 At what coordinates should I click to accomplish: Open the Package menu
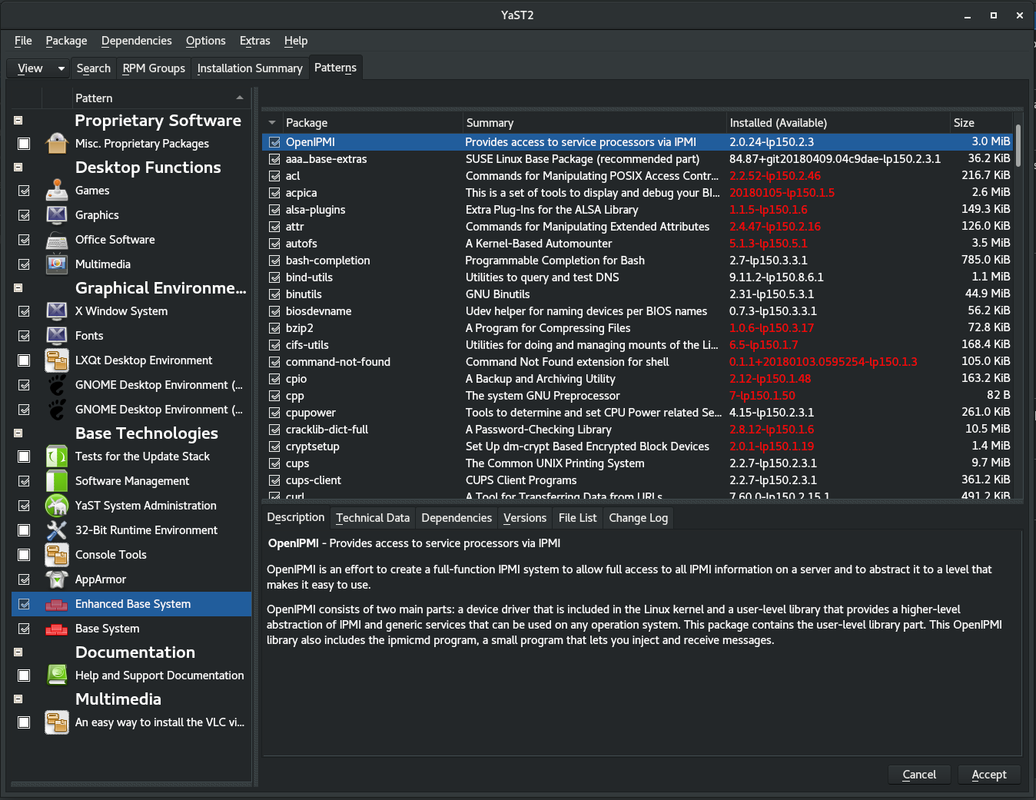[x=66, y=41]
